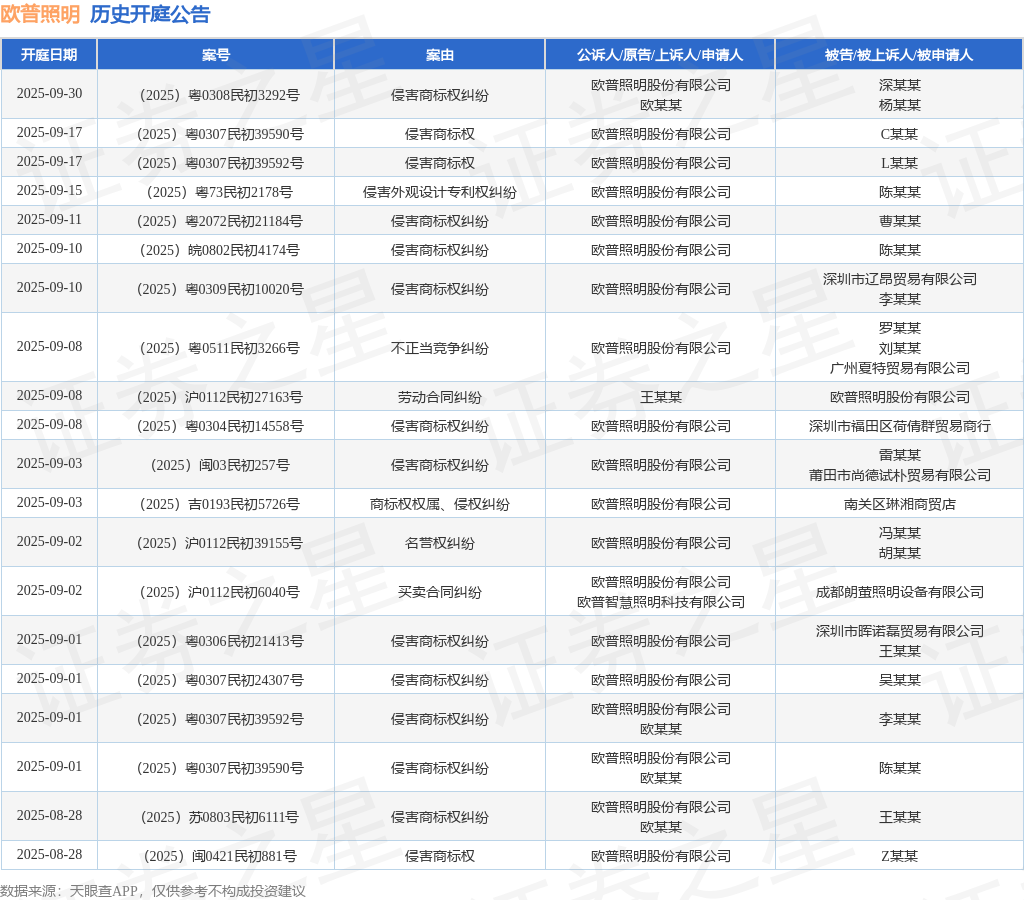This screenshot has width=1024, height=900.
Task: Click case number 粤0511民初3266号
Action: tap(220, 348)
